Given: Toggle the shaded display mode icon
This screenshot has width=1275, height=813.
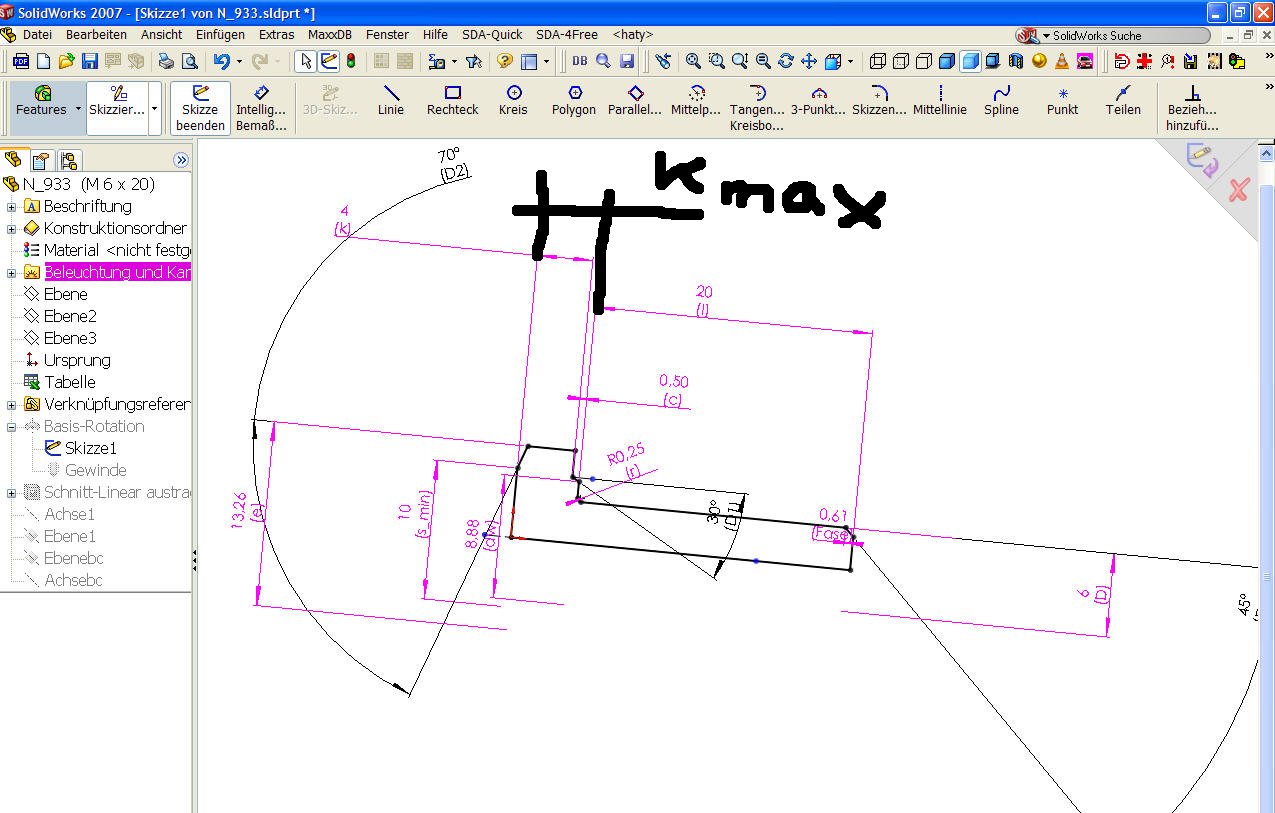Looking at the screenshot, I should (x=969, y=61).
